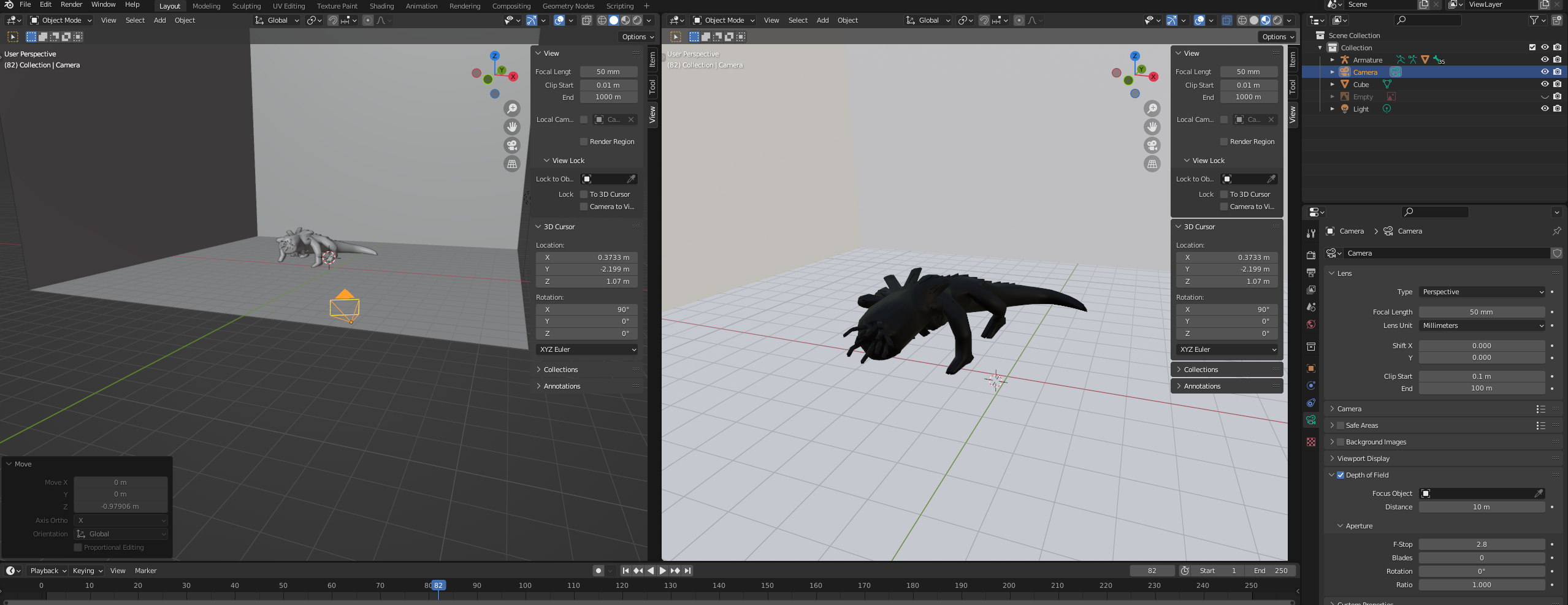Toggle snapping magnet in left viewport header
Screen dimensions: 1568x605
pos(332,20)
